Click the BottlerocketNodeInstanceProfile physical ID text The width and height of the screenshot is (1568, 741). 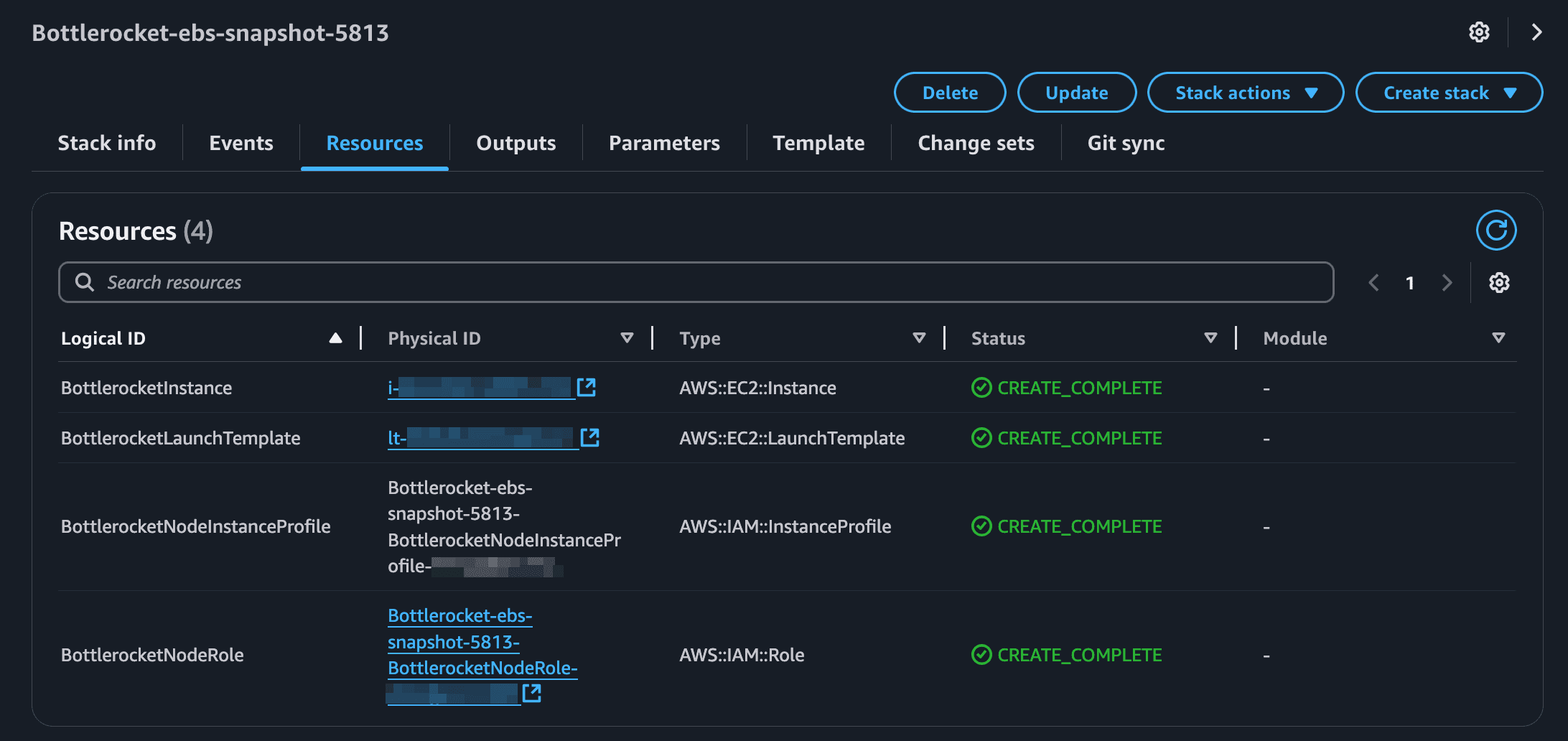[x=505, y=527]
